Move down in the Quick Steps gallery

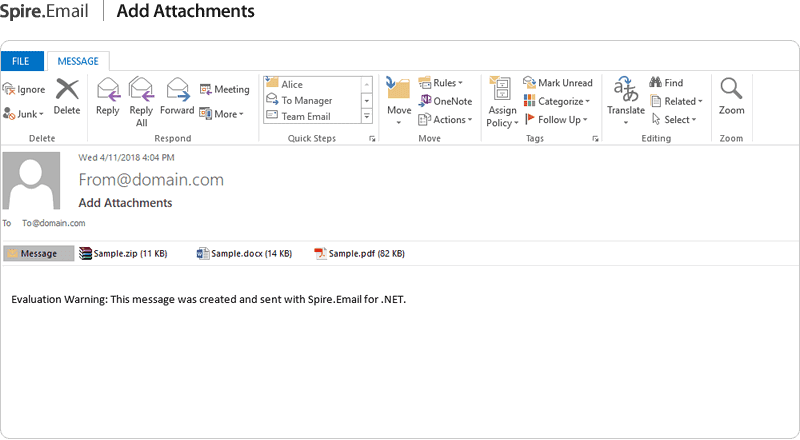coord(367,101)
